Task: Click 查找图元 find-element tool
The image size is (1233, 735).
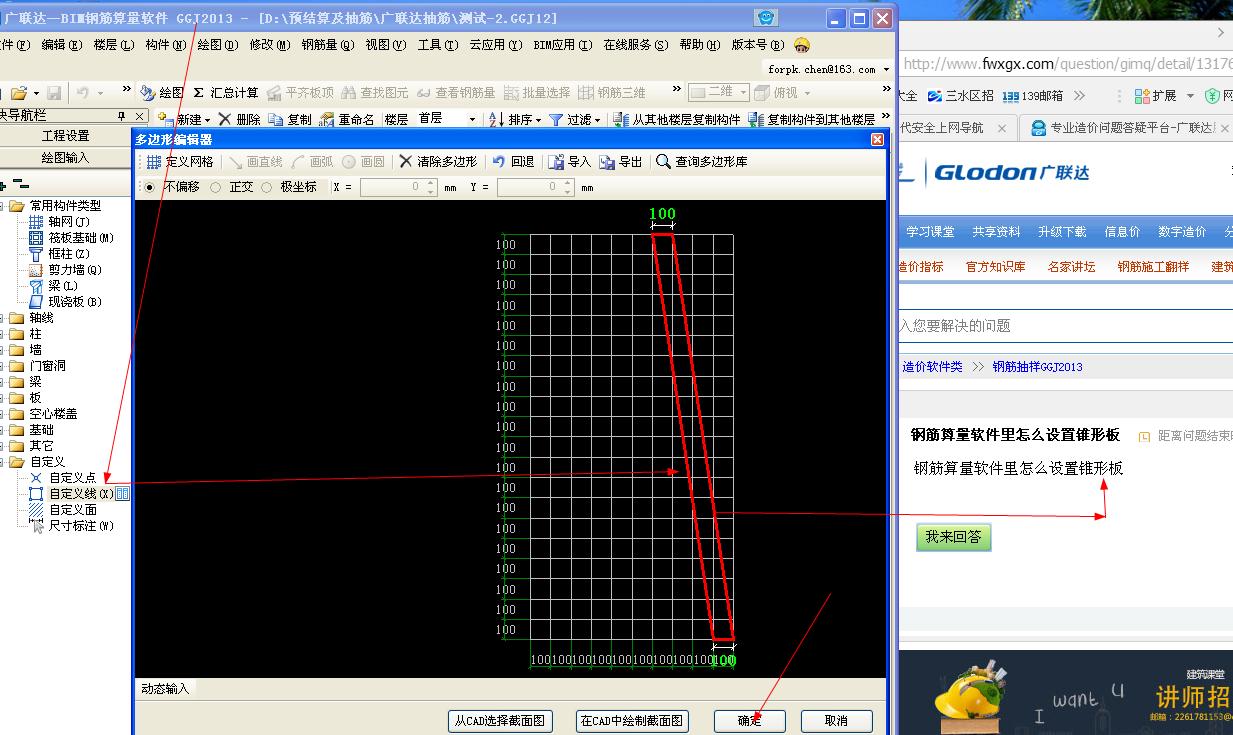Action: click(x=375, y=92)
